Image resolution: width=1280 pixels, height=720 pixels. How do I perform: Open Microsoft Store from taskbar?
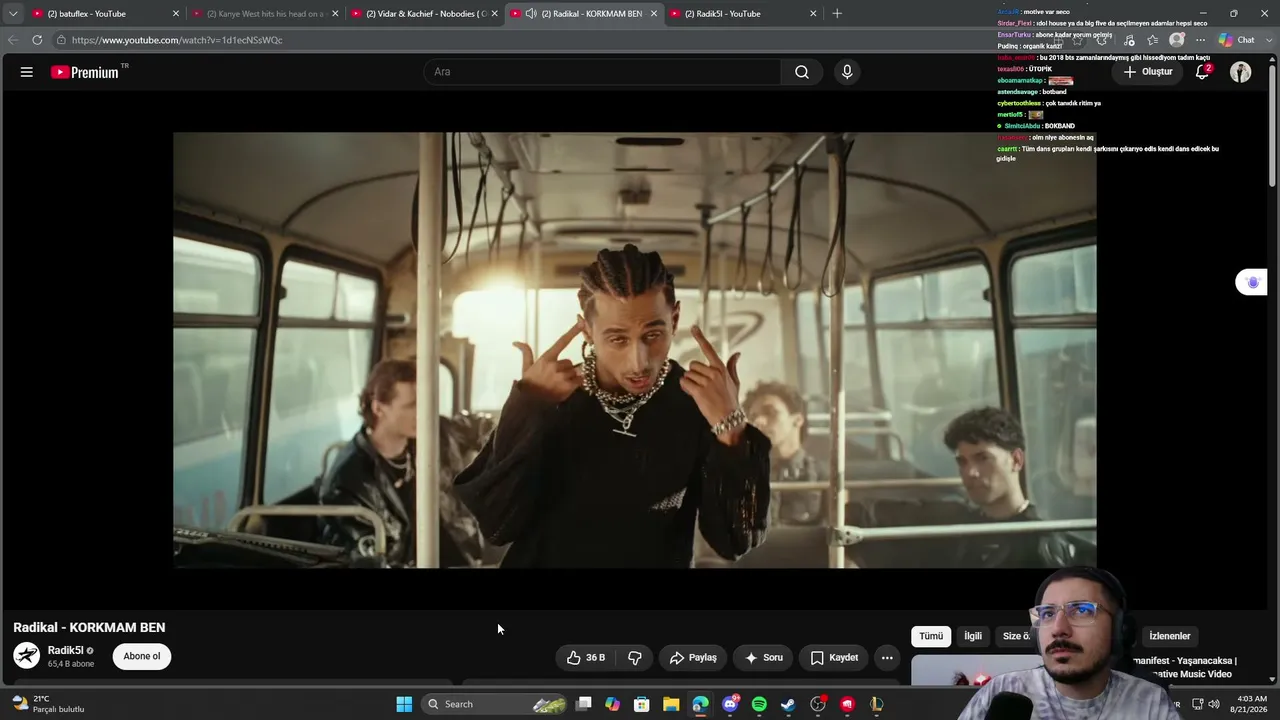(x=642, y=704)
